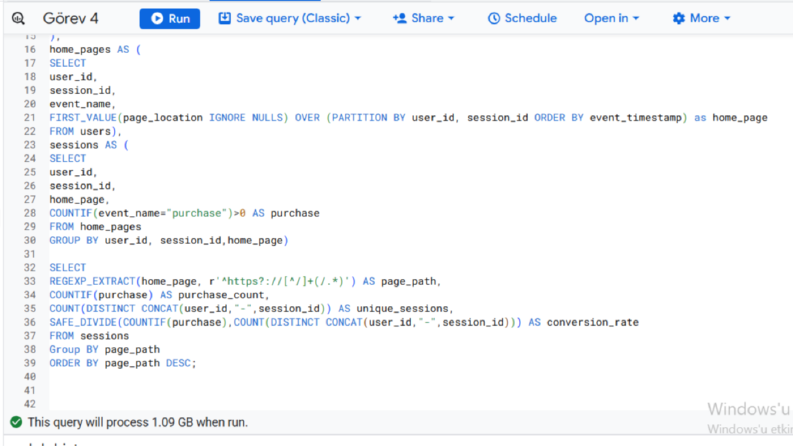Click 'ORDER BY page_path DESC;' on line 39
The image size is (793, 446).
(123, 363)
